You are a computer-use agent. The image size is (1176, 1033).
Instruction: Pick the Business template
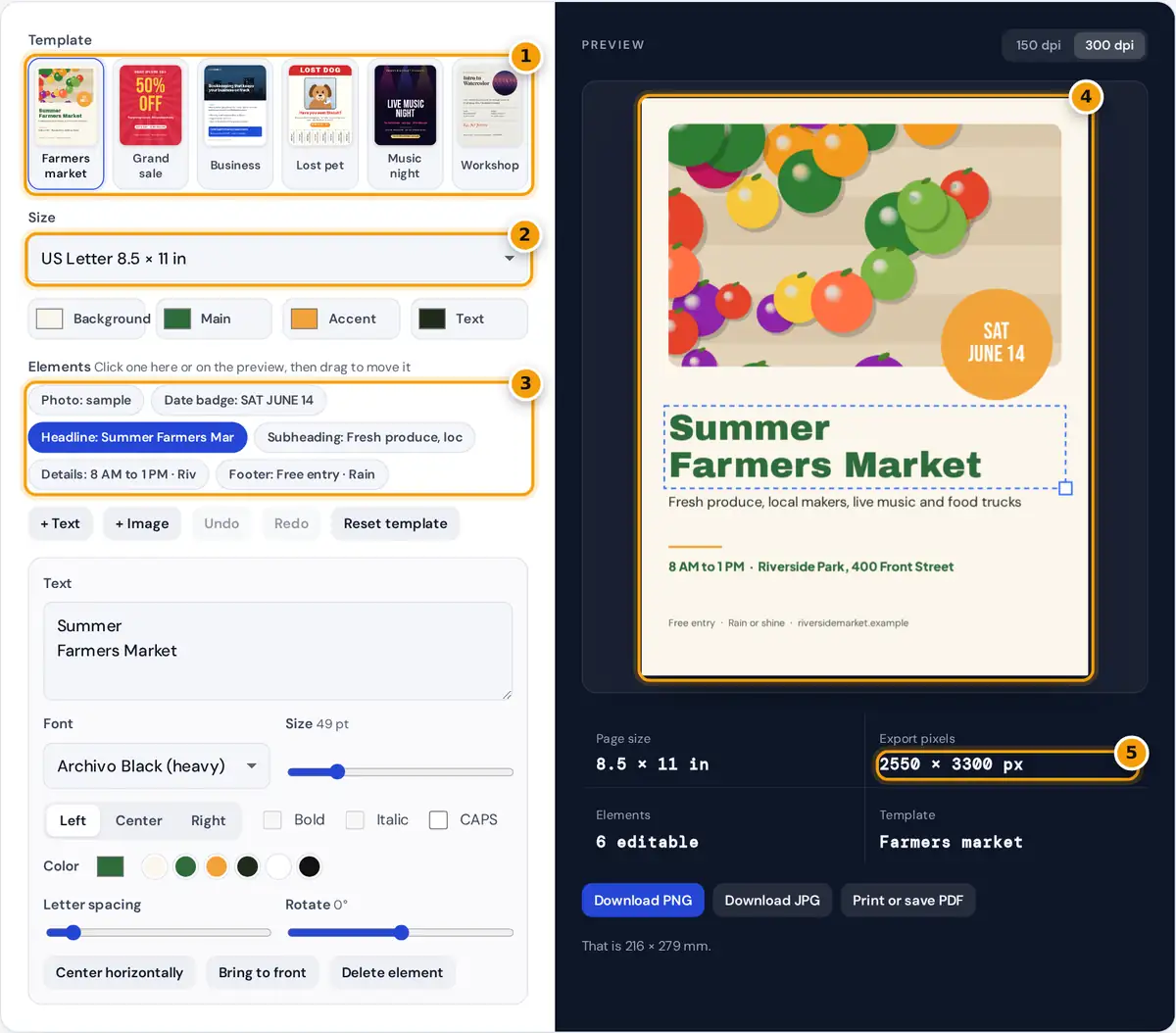coord(235,123)
